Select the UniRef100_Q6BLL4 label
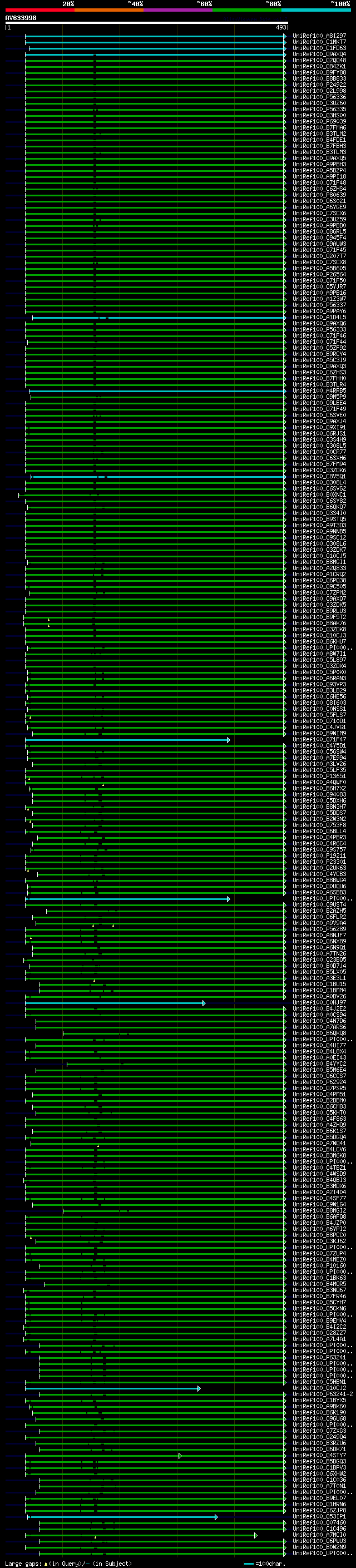The image size is (356, 1568). click(319, 832)
